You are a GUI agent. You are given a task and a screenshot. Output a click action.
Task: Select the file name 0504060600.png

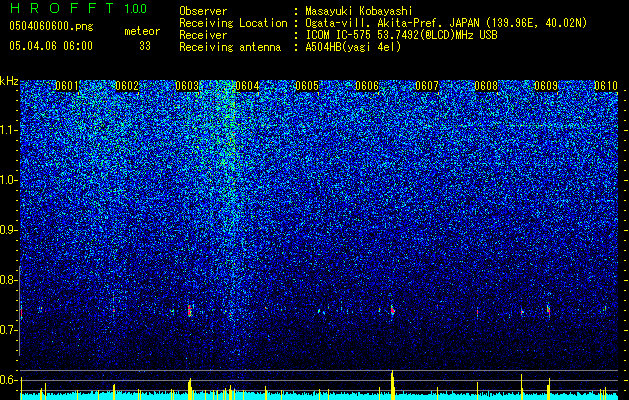(51, 27)
